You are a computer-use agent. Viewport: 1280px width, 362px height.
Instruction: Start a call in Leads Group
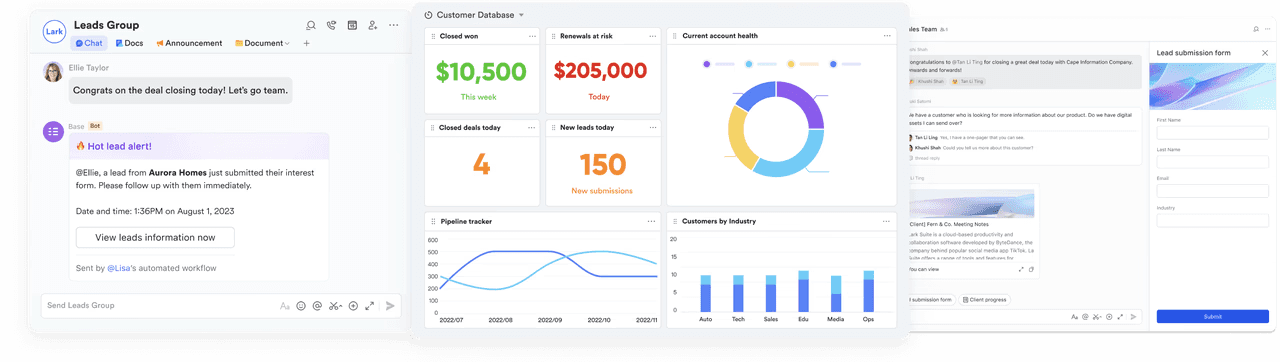[x=331, y=25]
